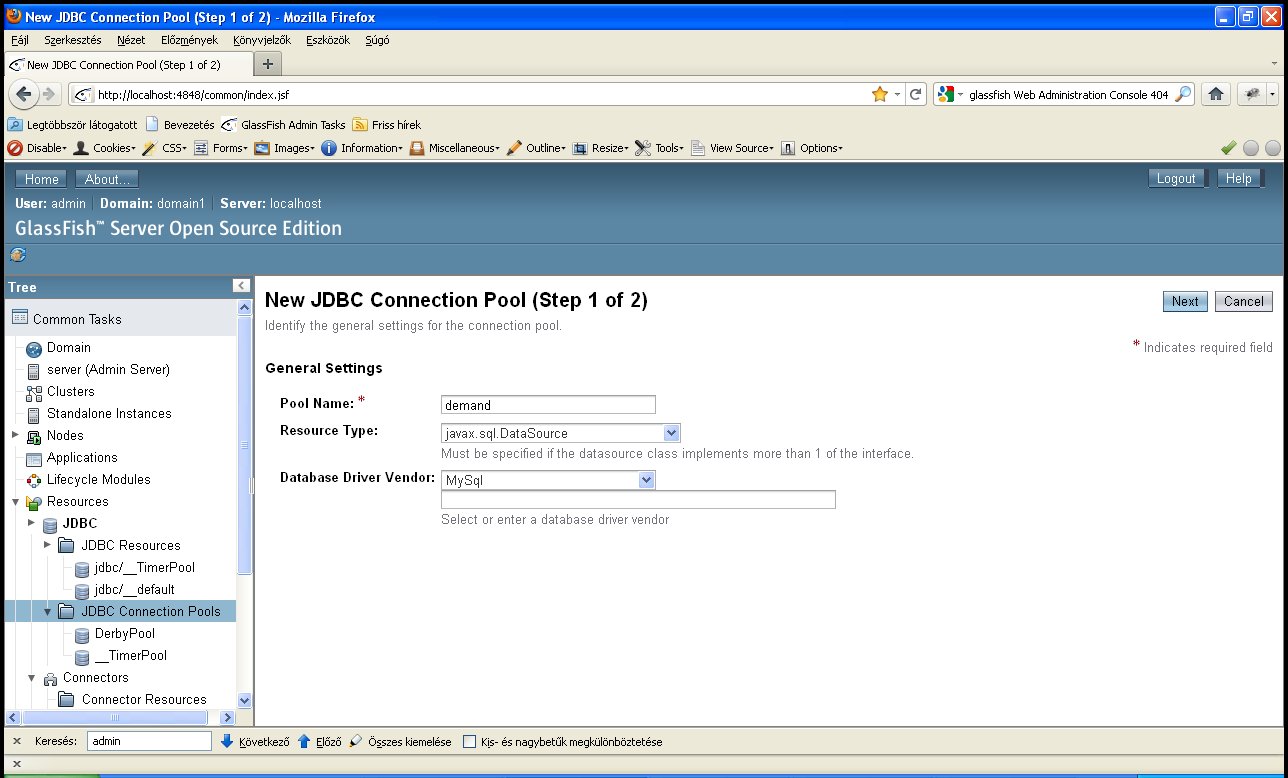This screenshot has width=1288, height=778.
Task: Select Standalone Instances tree item
Action: click(109, 414)
